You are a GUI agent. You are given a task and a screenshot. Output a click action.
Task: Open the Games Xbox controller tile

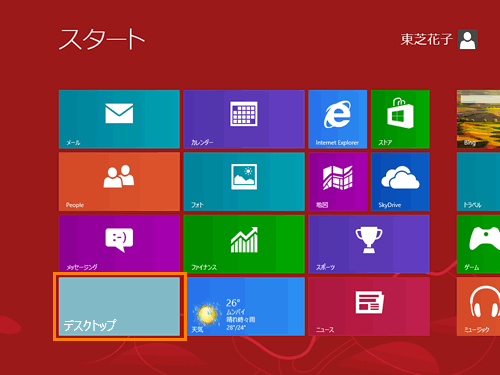(x=478, y=244)
